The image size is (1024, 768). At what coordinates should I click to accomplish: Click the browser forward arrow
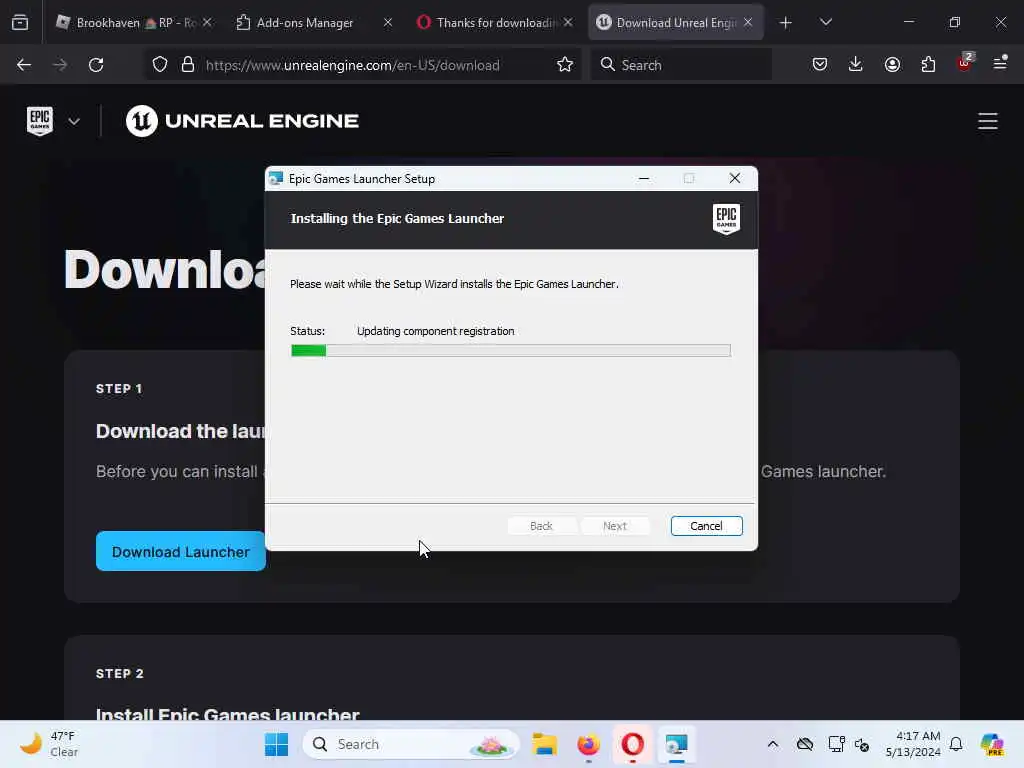(x=60, y=65)
